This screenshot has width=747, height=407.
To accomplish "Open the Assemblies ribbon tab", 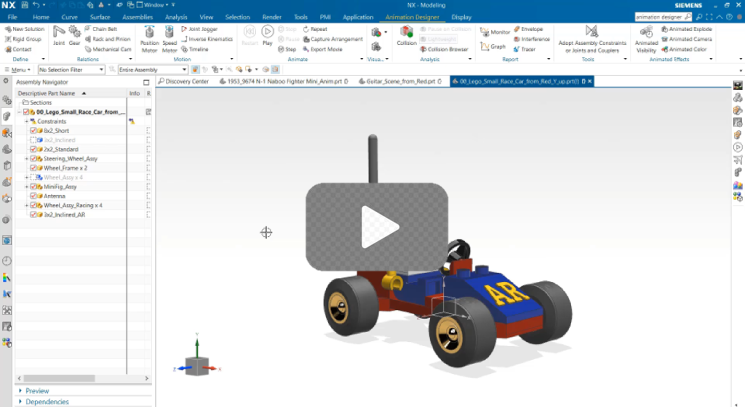I will [137, 17].
